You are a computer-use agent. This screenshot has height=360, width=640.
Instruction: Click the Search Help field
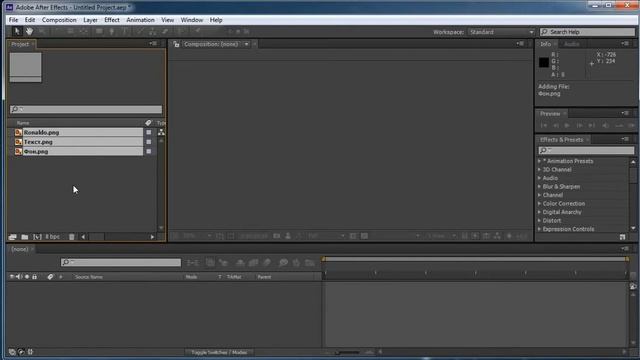(x=587, y=32)
